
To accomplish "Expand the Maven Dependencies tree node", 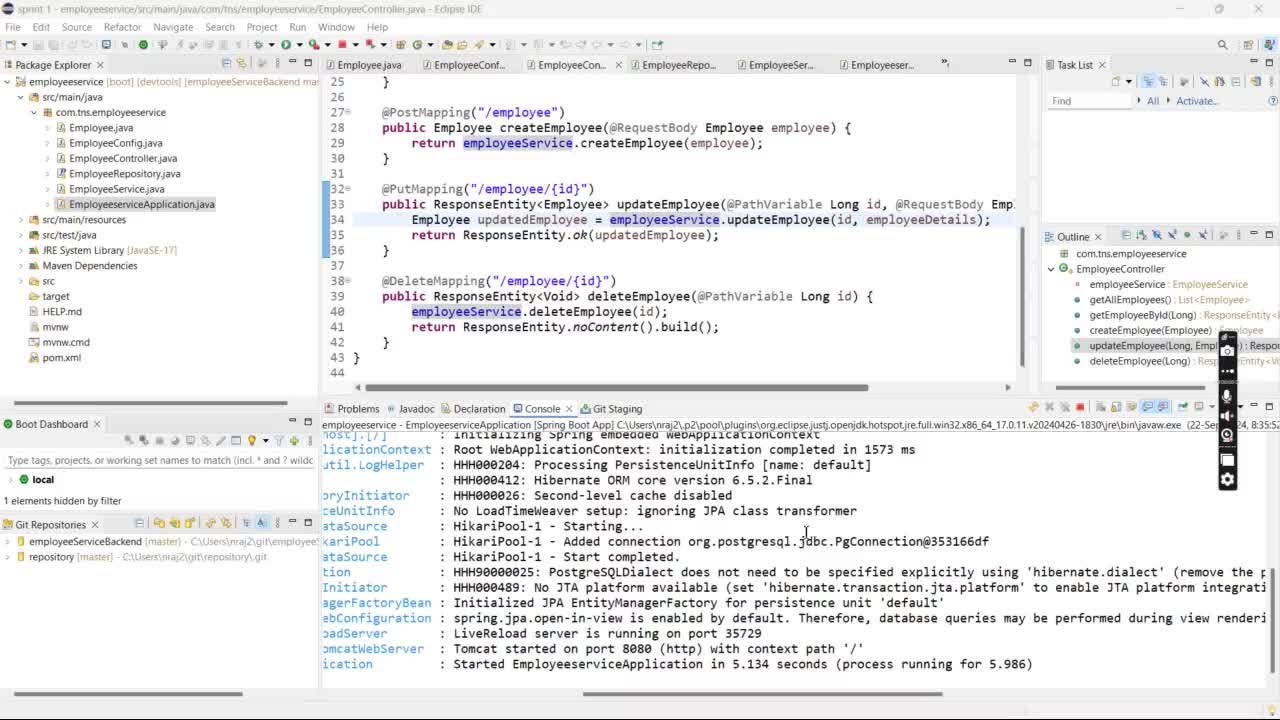I will pos(20,266).
